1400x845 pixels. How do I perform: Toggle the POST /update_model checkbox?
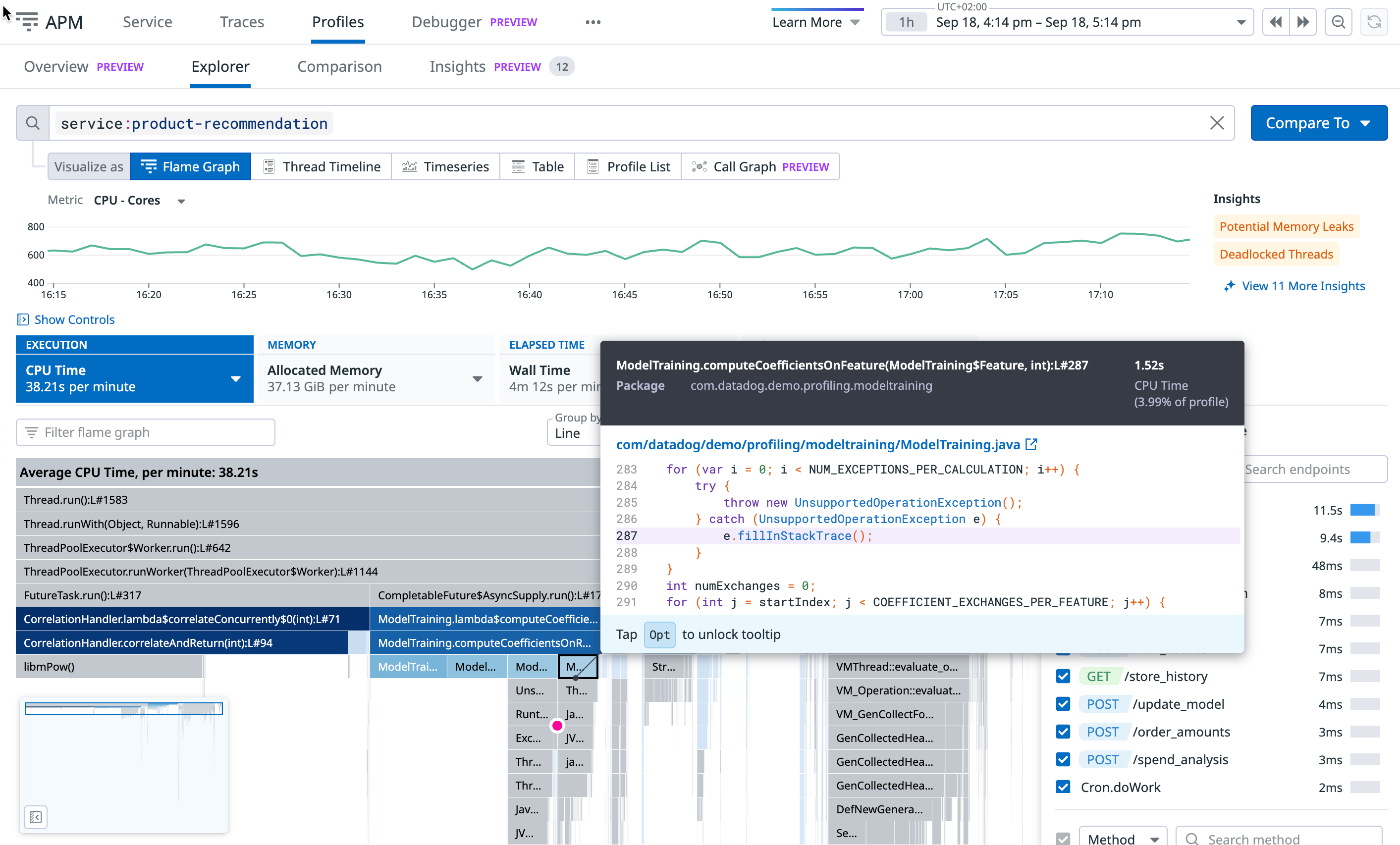[1063, 704]
